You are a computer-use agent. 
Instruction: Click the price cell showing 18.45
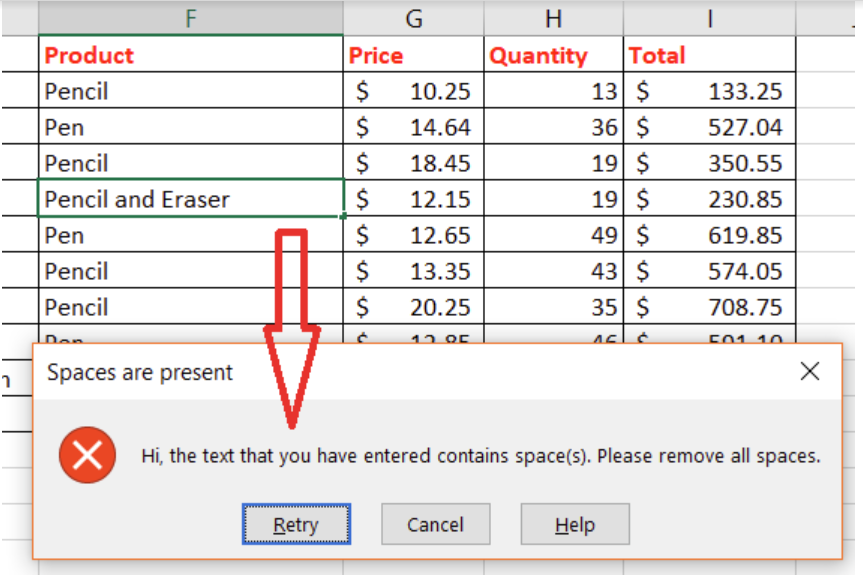[414, 163]
